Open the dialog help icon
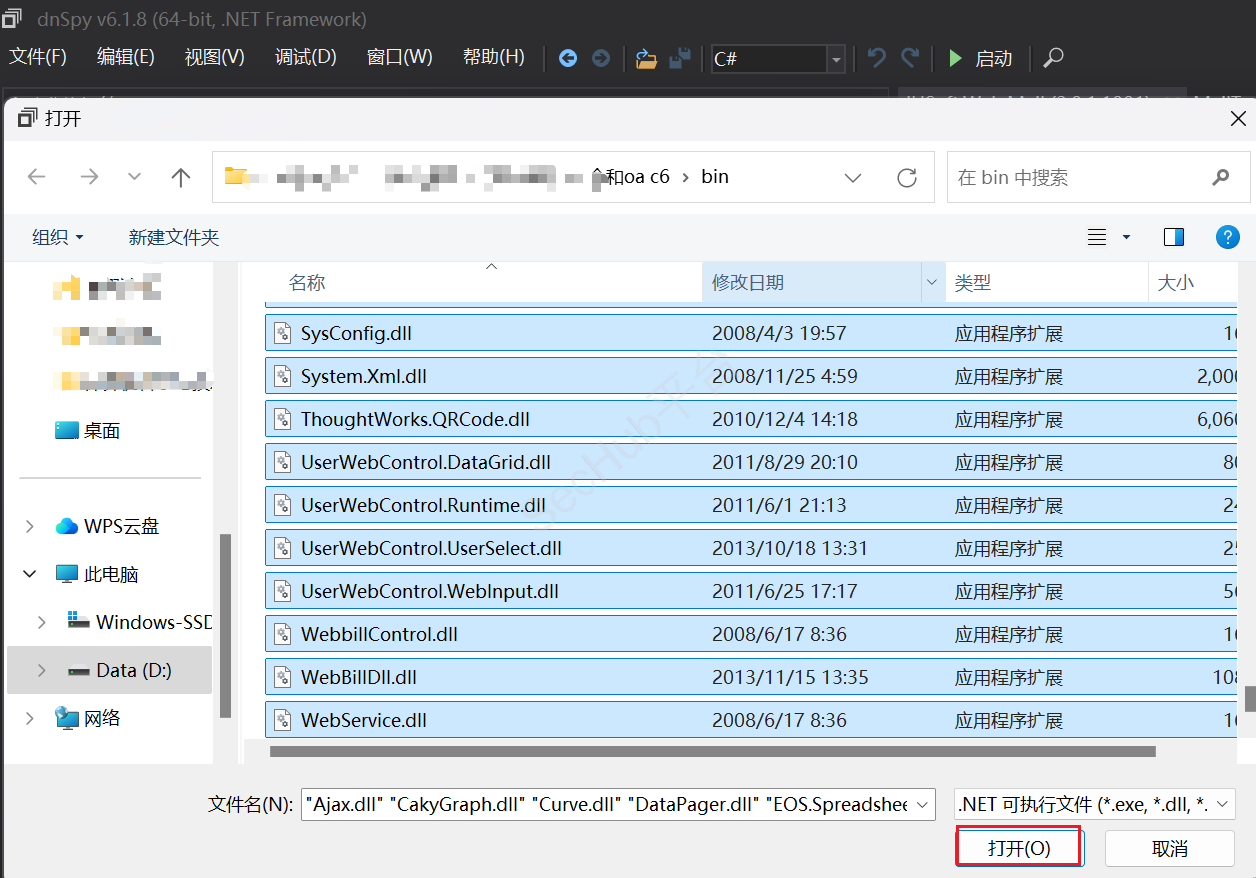The image size is (1256, 878). click(1227, 237)
